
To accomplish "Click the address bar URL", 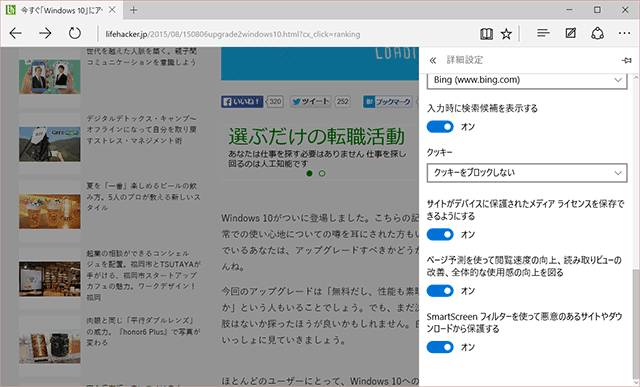I will [x=233, y=34].
